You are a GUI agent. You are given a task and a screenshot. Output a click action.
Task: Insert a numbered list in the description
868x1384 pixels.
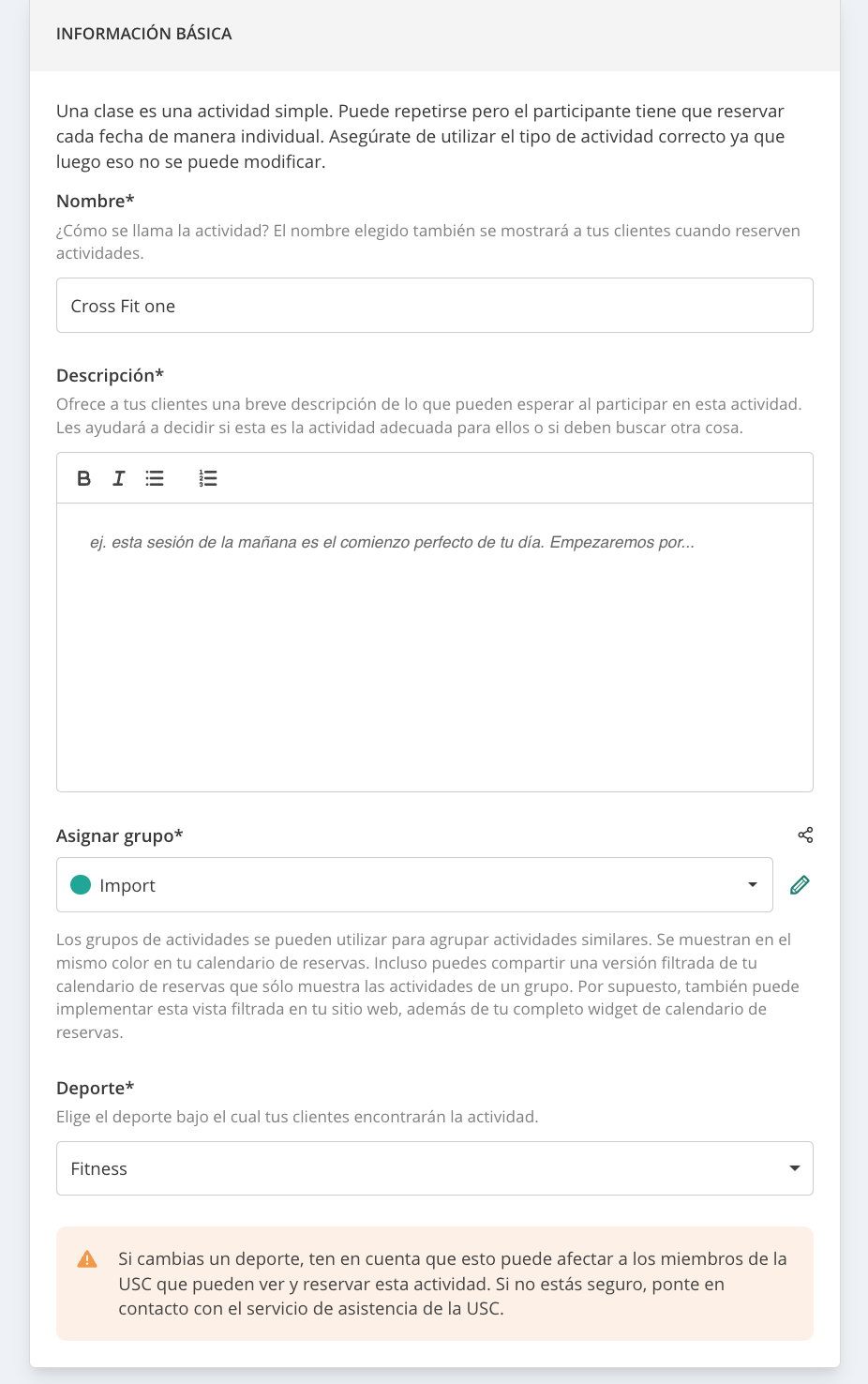(x=208, y=478)
